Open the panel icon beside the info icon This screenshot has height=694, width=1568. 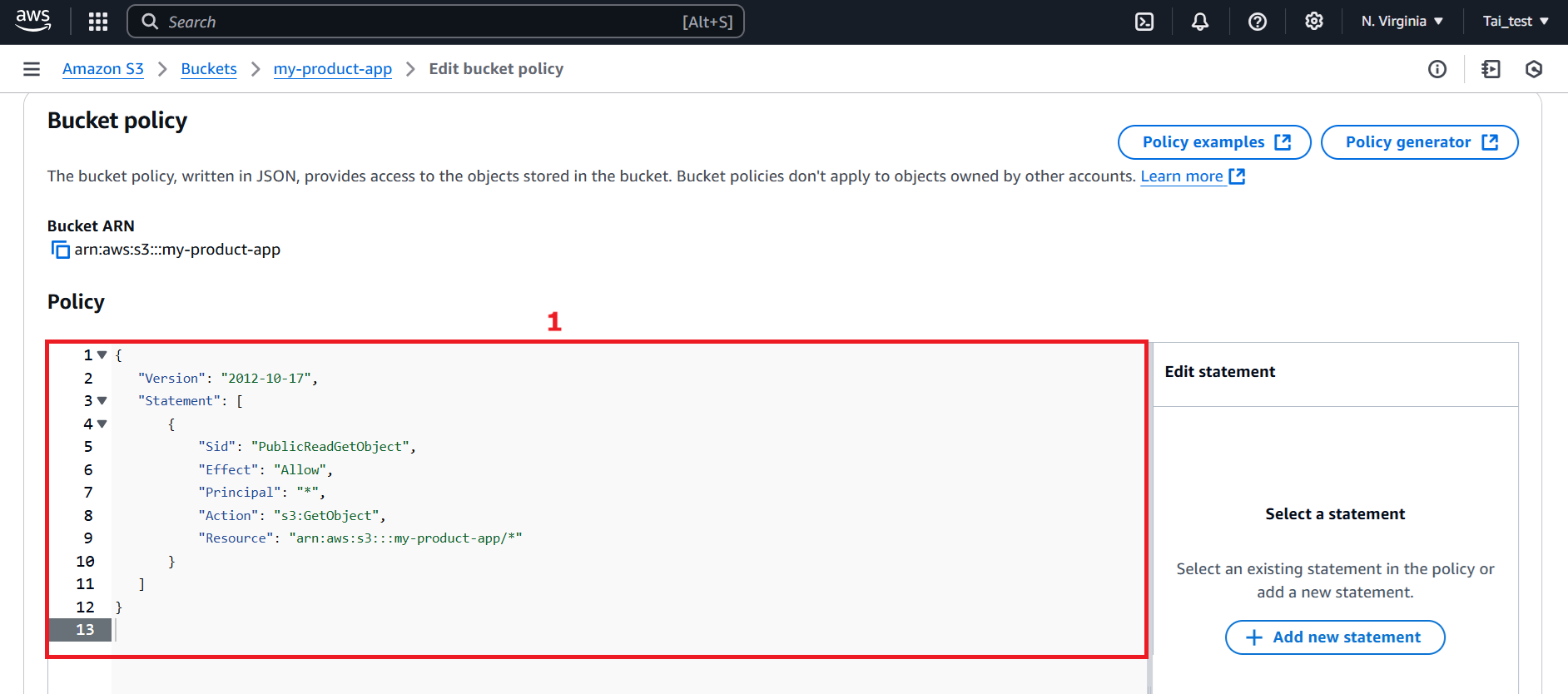tap(1491, 69)
